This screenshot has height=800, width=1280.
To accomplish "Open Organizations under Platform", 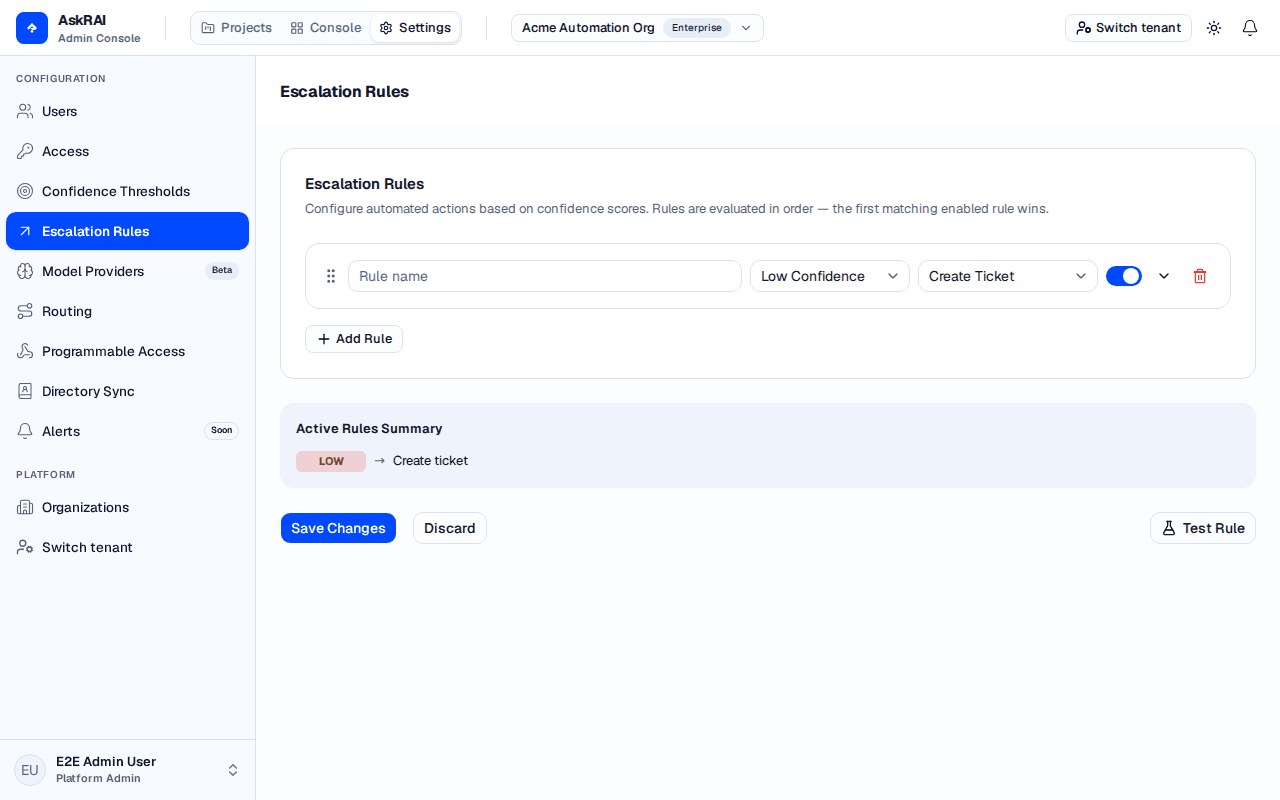I will click(128, 507).
